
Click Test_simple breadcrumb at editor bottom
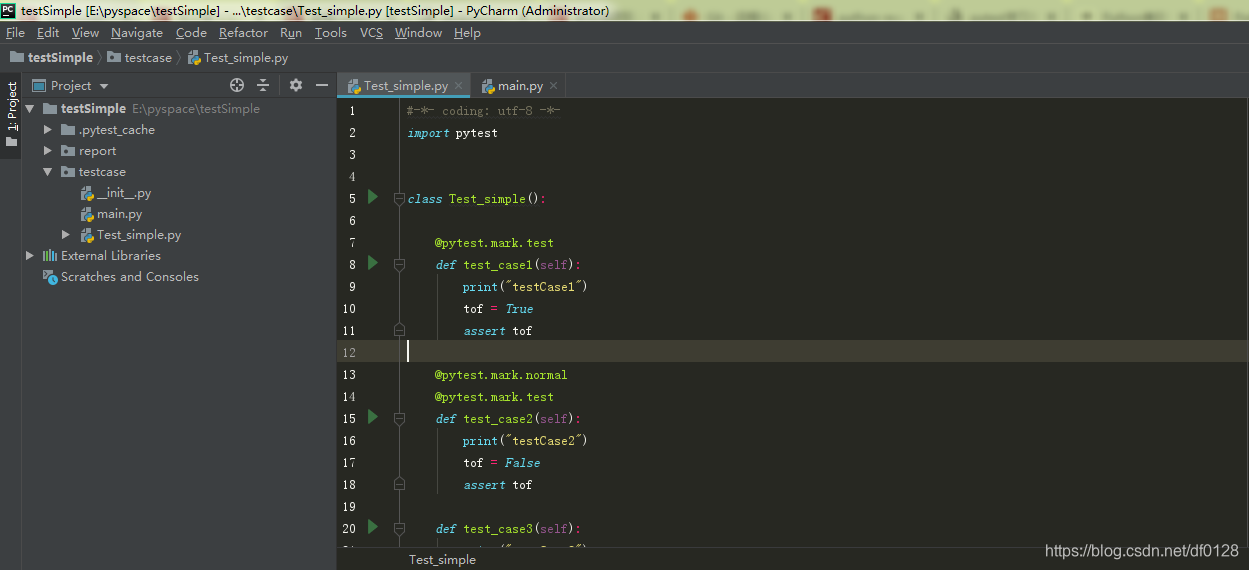pos(442,560)
